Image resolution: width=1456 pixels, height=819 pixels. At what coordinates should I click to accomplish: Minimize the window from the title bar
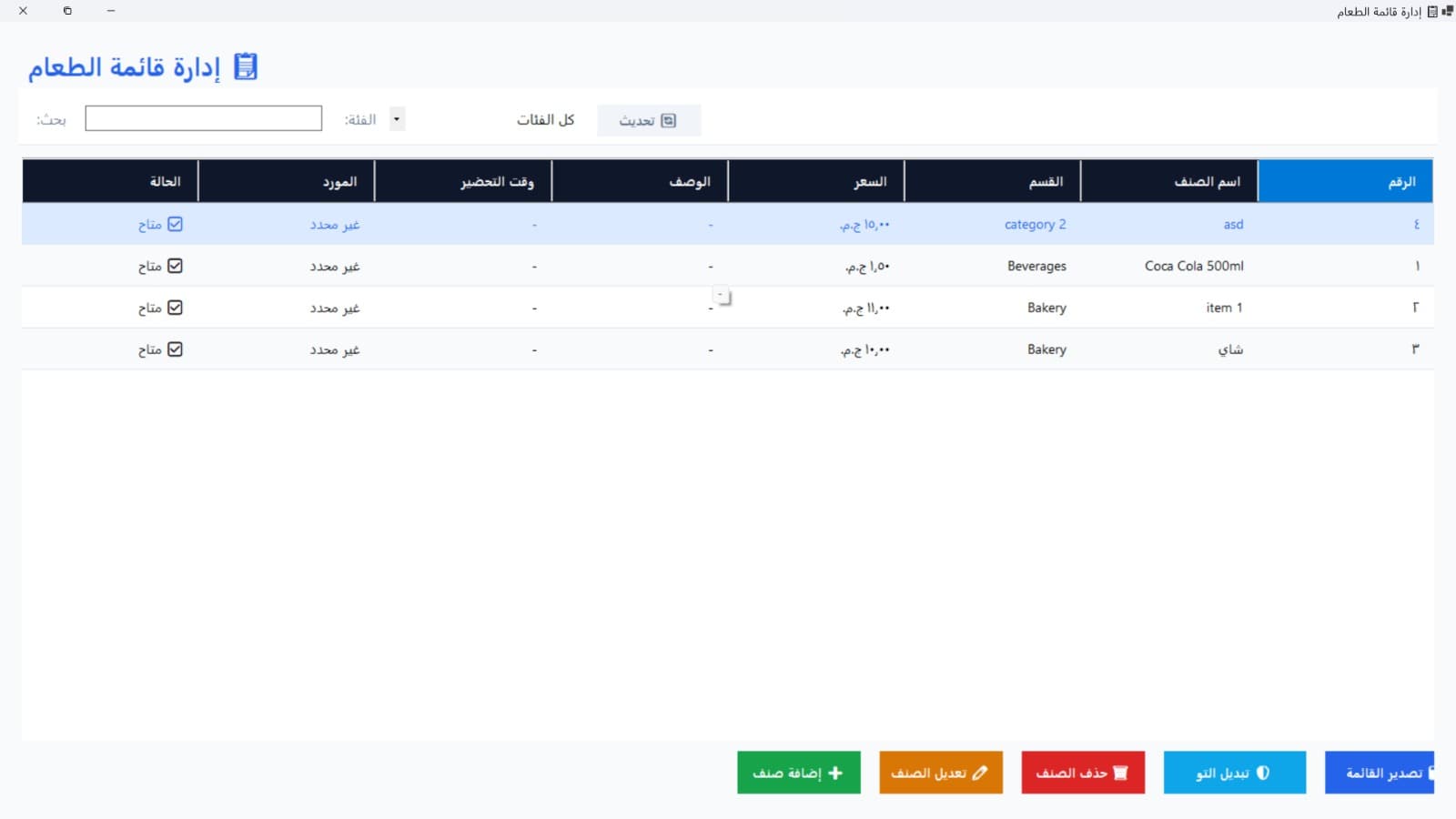(111, 11)
